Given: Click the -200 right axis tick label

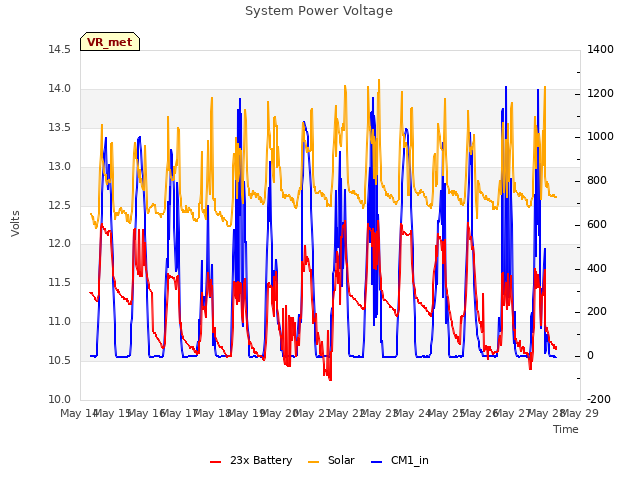Looking at the screenshot, I should point(598,399).
